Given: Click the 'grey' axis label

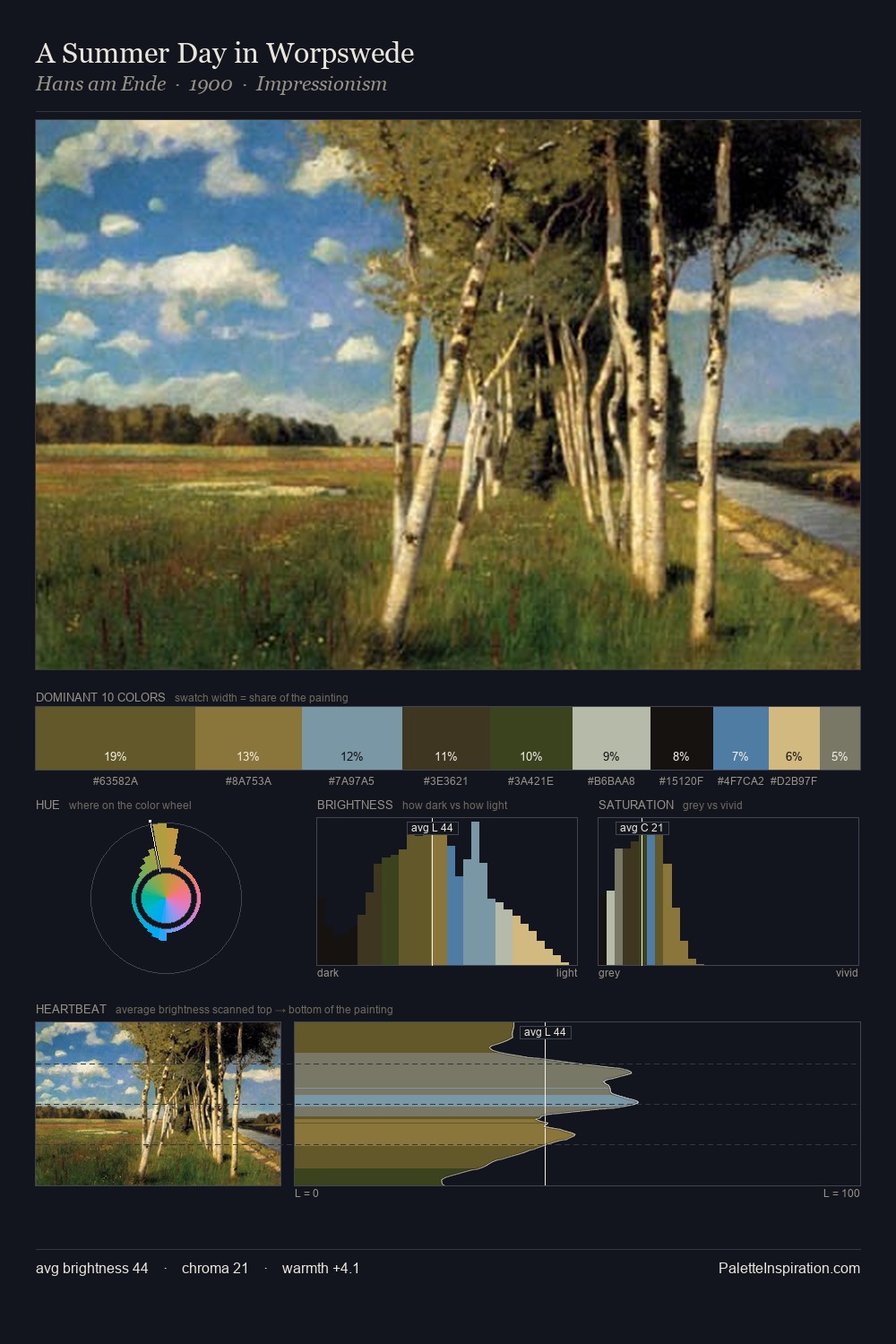Looking at the screenshot, I should coord(609,973).
